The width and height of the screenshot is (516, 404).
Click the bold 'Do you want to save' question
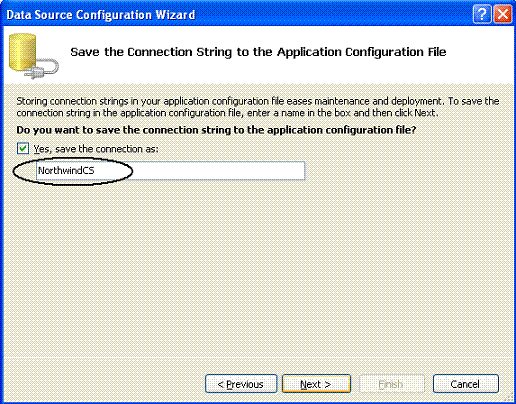point(216,130)
